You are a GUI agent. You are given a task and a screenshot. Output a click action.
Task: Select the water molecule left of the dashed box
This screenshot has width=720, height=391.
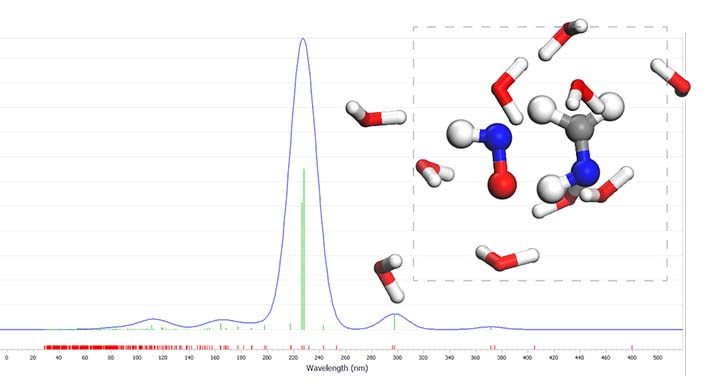coord(376,115)
